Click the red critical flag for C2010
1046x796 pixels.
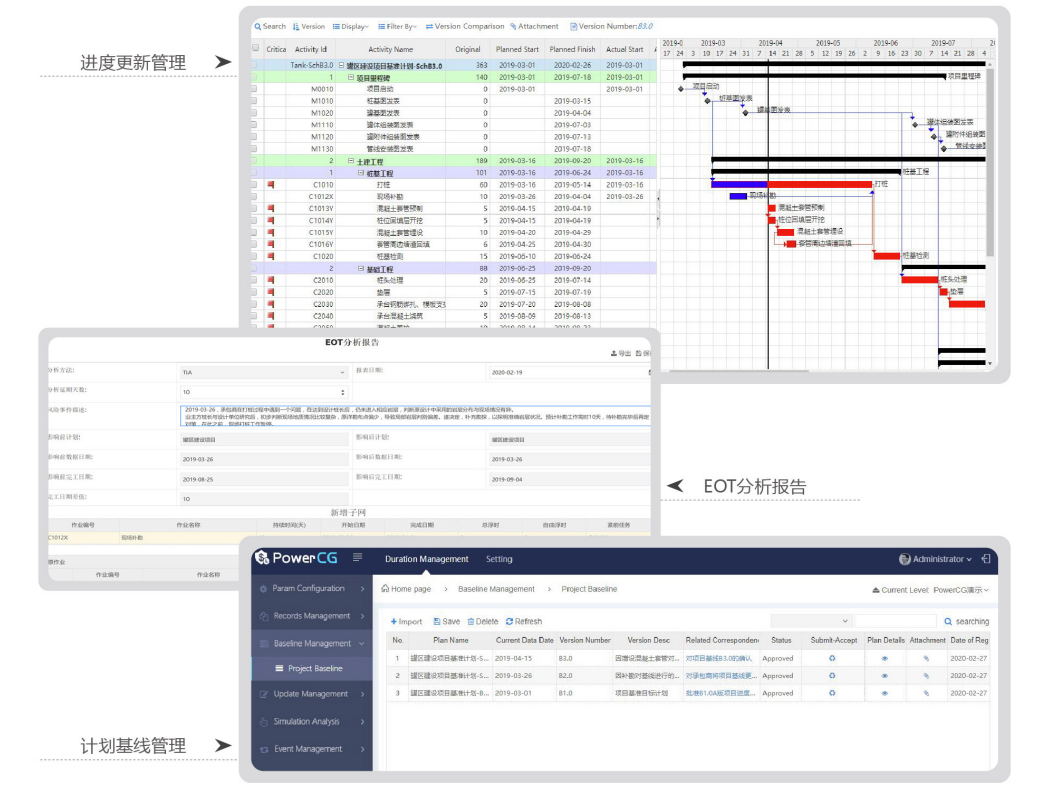(271, 280)
